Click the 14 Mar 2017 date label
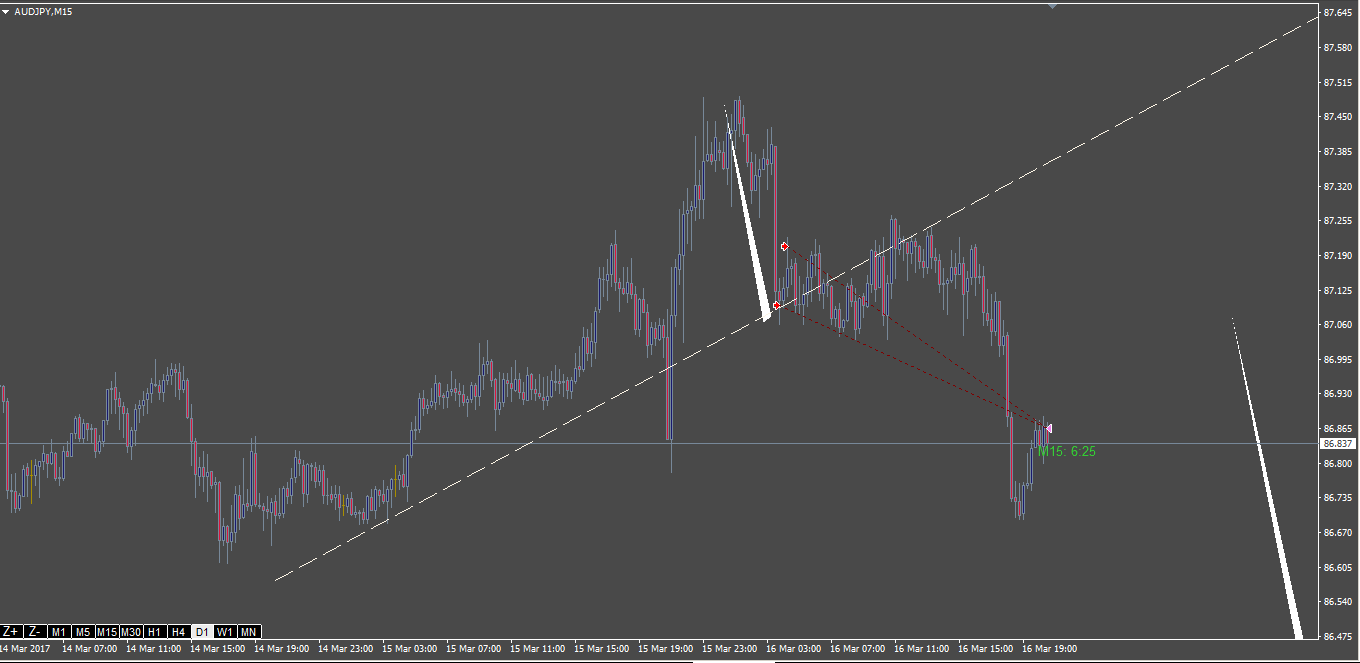The image size is (1360, 663). [x=26, y=649]
